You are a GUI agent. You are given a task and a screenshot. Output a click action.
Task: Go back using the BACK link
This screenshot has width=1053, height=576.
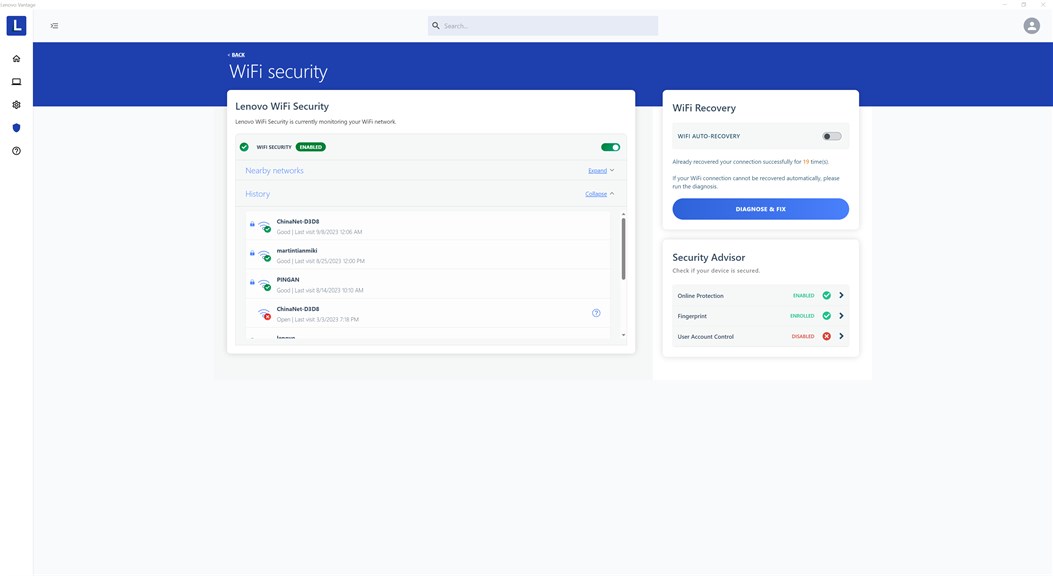pos(236,55)
